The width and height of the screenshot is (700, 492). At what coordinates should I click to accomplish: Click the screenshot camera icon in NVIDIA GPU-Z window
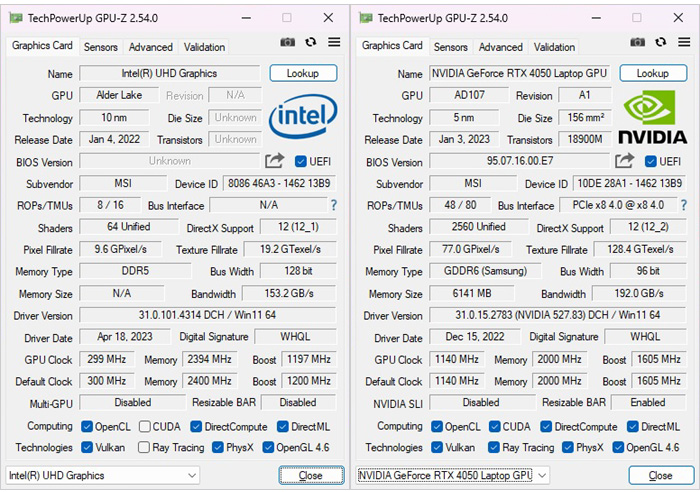pyautogui.click(x=638, y=42)
